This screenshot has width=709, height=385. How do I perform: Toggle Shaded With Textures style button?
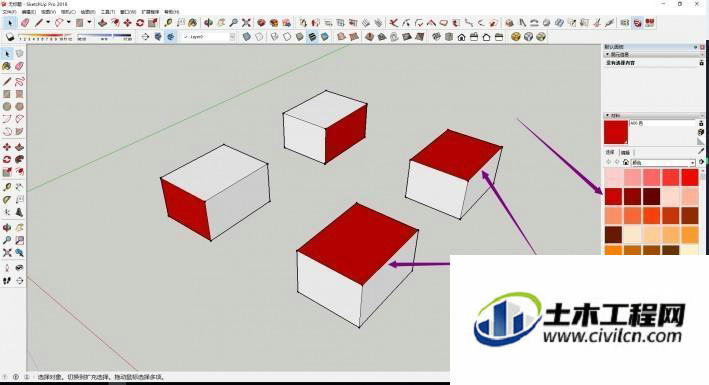(312, 37)
